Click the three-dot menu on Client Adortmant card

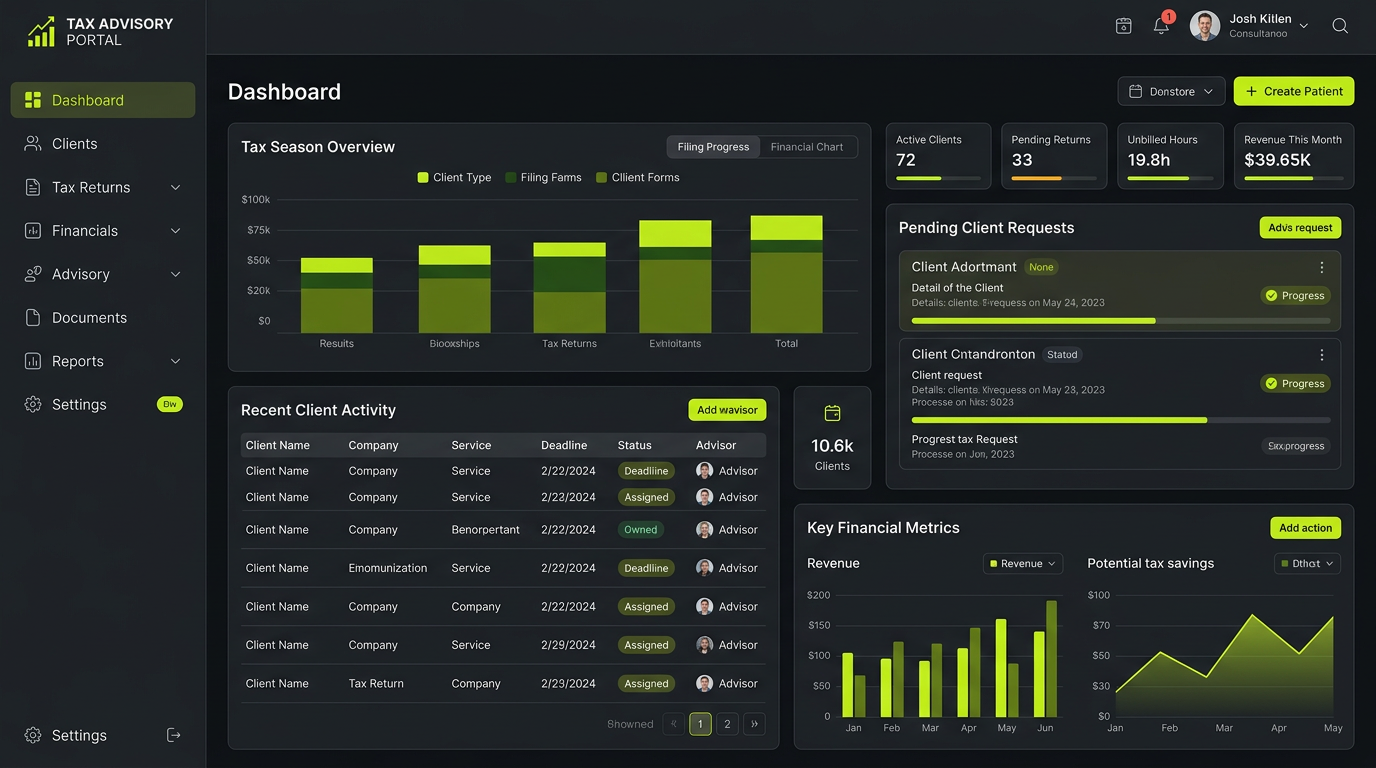[1321, 267]
